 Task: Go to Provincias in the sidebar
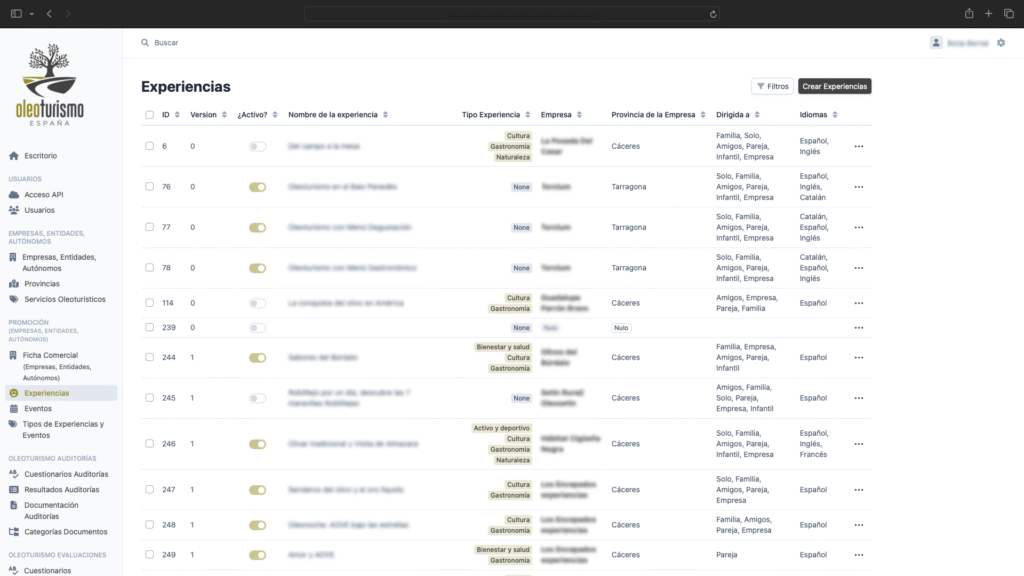click(x=42, y=284)
